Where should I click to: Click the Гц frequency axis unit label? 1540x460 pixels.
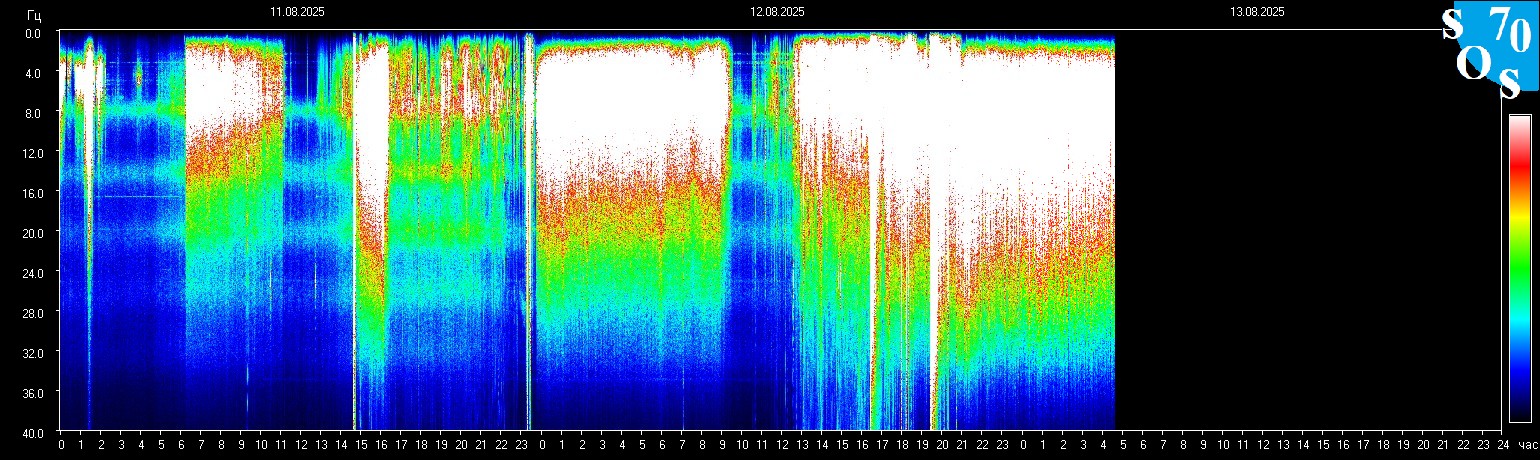(34, 15)
